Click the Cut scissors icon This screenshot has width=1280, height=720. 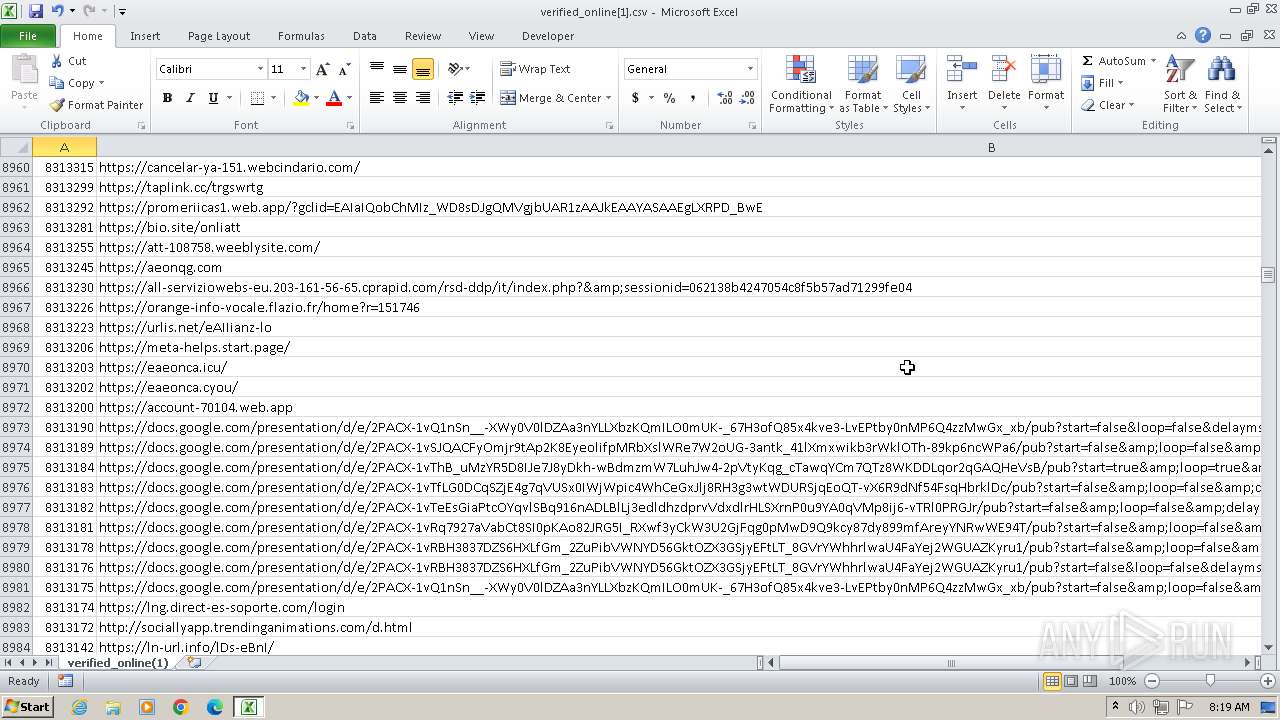[x=57, y=61]
